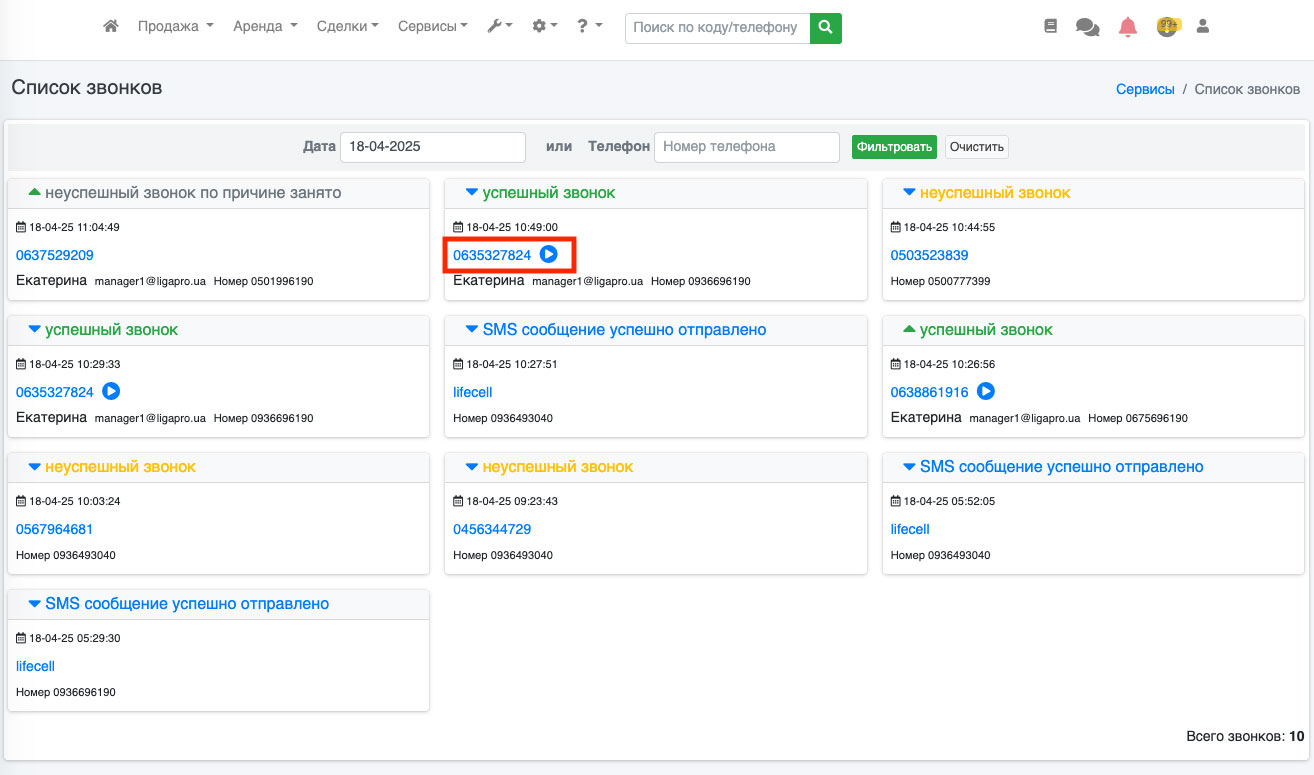Screen dimensions: 1314x775
Task: Click the red notification bell
Action: (x=1128, y=27)
